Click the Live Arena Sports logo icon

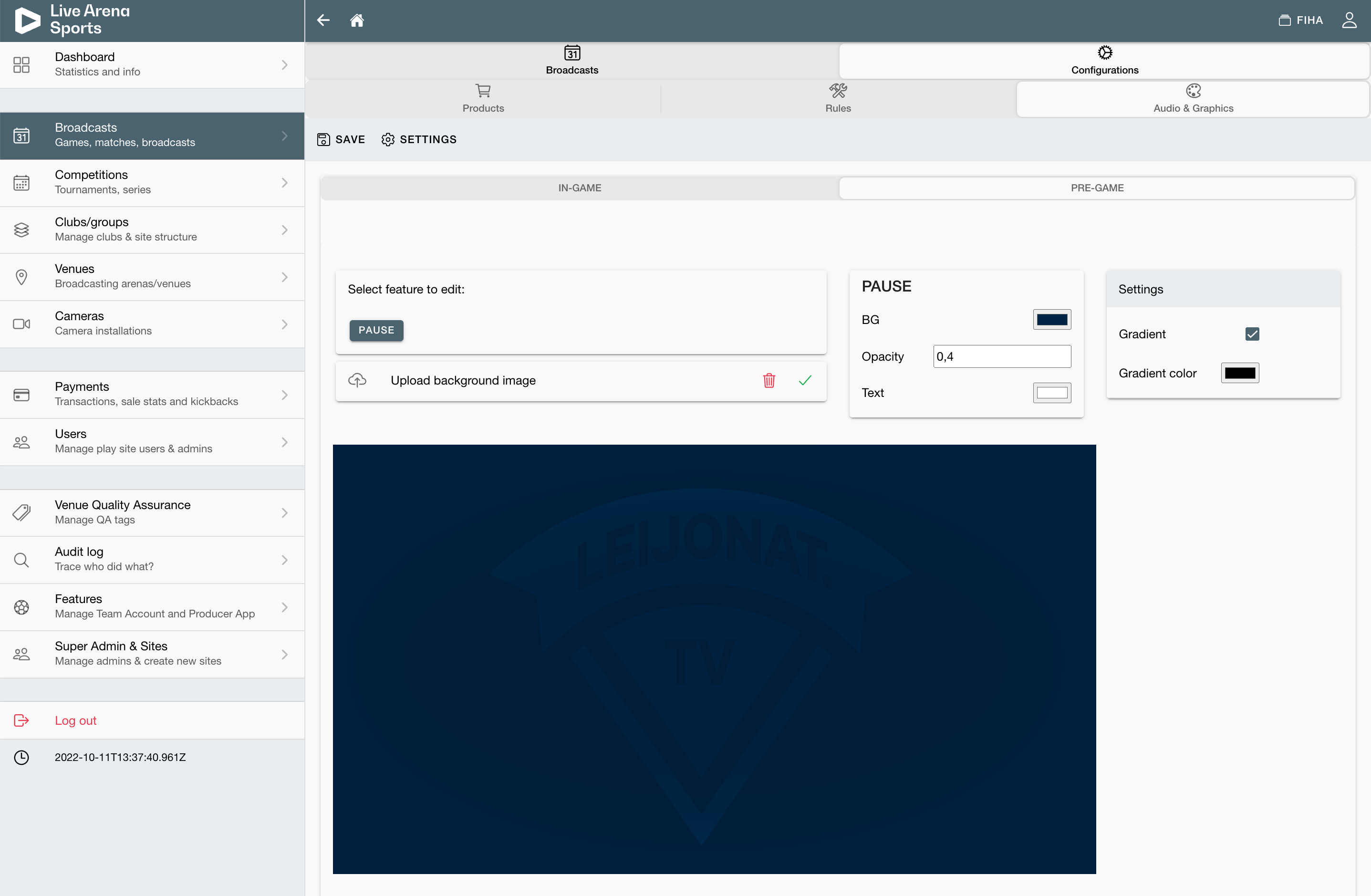[27, 21]
